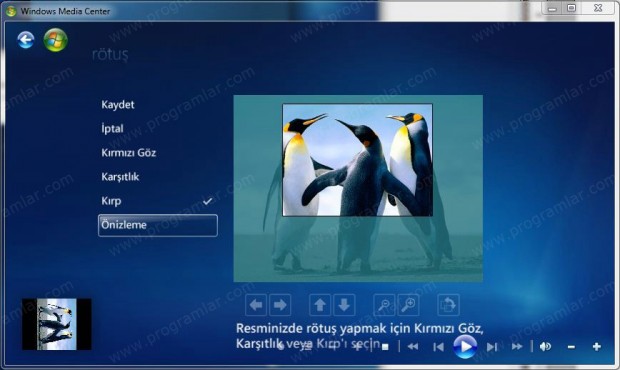Decrease volume with the minus button
Screen dimensions: 620x370
[x=571, y=347]
